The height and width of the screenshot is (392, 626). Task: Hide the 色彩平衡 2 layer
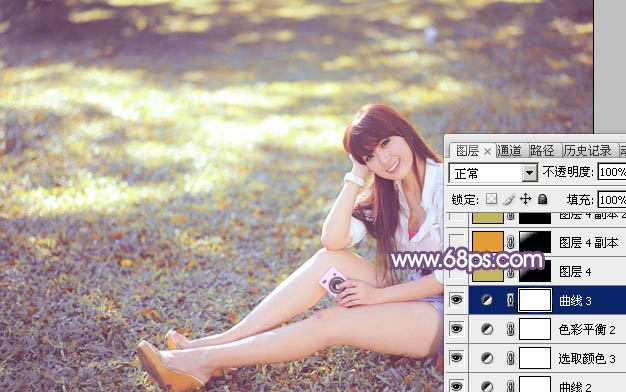click(x=457, y=329)
